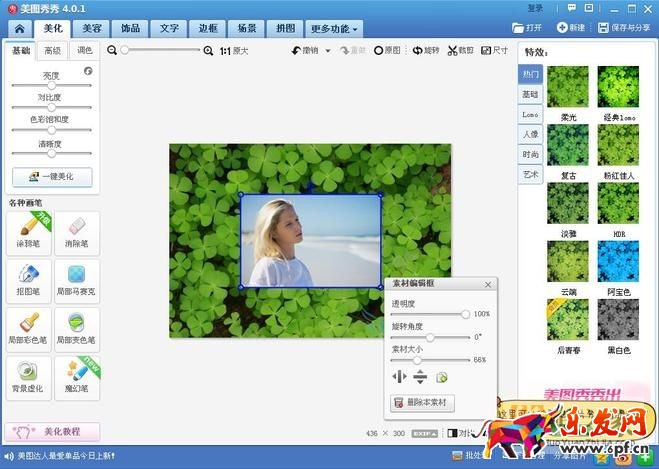Screen dimensions: 659x469
Task: Switch to the 美容 tab
Action: pyautogui.click(x=92, y=29)
